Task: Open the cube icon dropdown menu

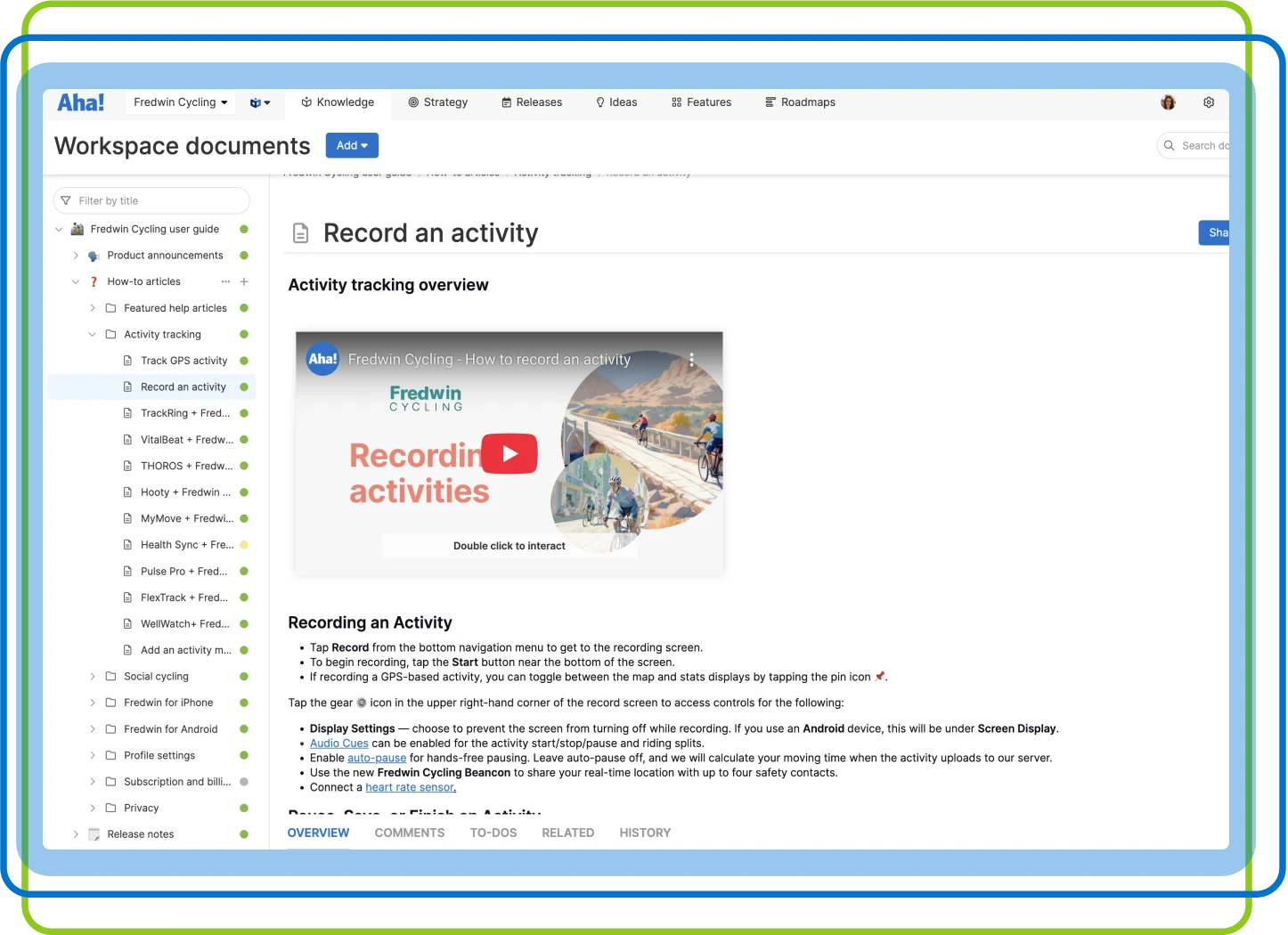Action: point(260,102)
